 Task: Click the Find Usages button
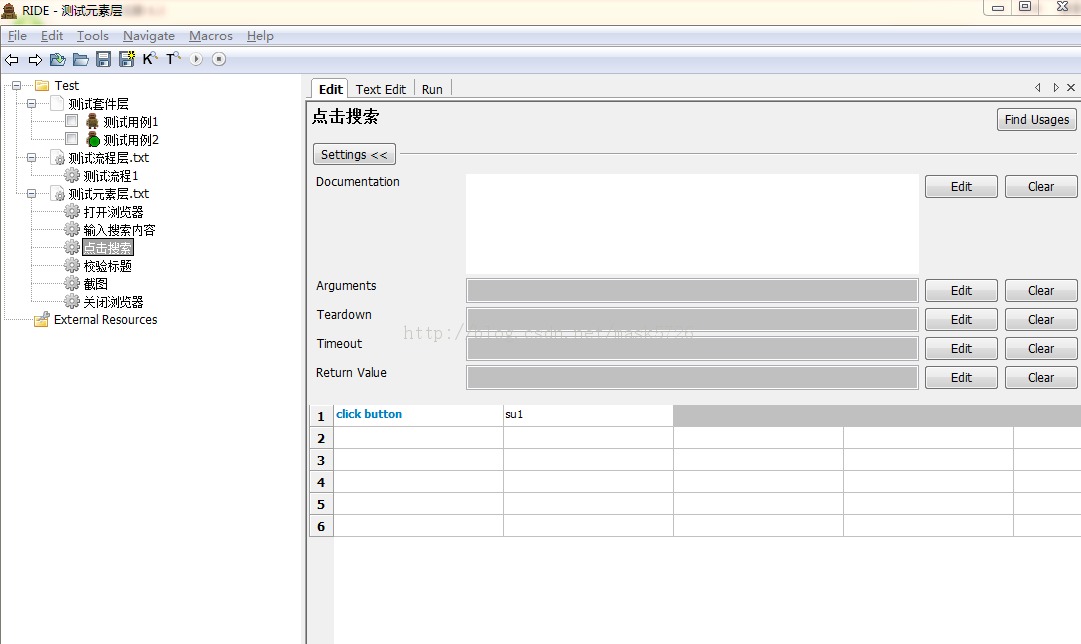tap(1037, 119)
